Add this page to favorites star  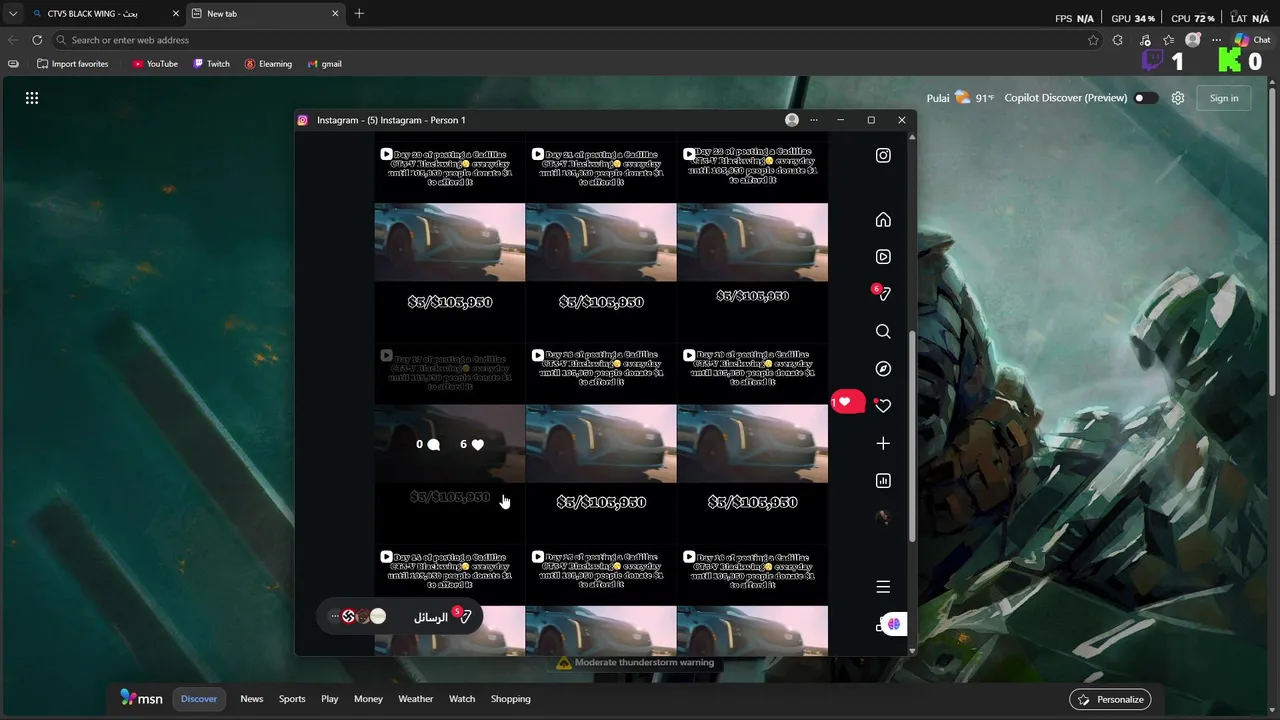coord(1093,40)
